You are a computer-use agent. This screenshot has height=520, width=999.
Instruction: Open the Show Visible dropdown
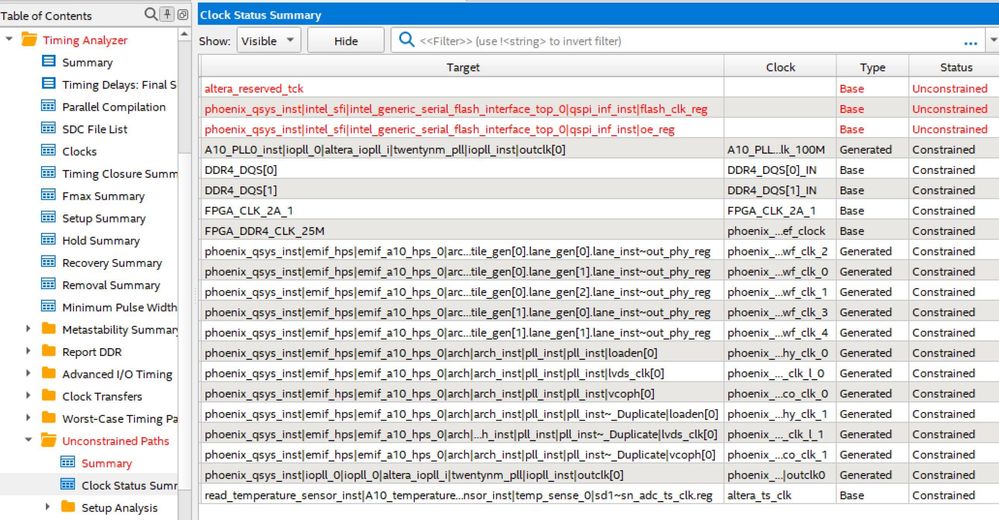(268, 41)
